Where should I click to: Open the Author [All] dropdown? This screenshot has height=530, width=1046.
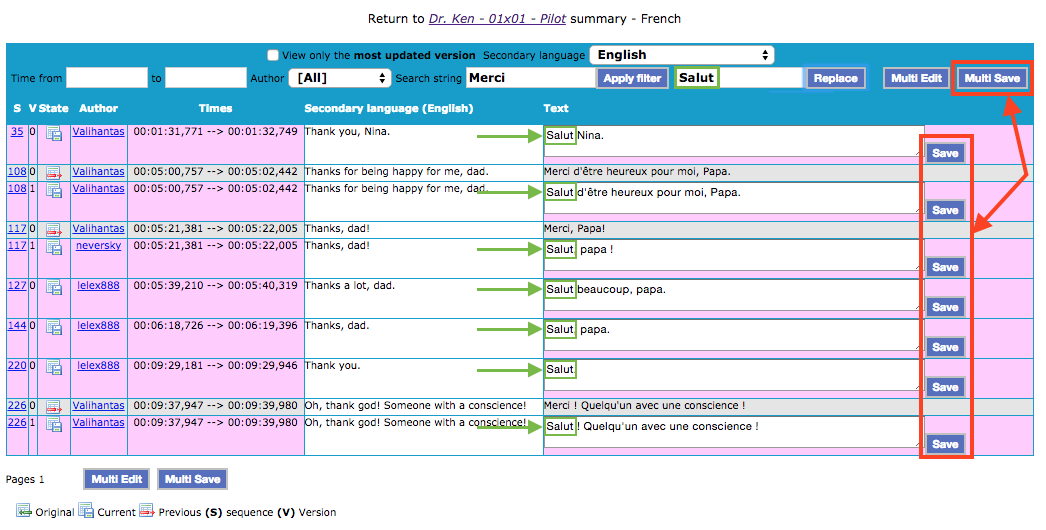tap(339, 78)
